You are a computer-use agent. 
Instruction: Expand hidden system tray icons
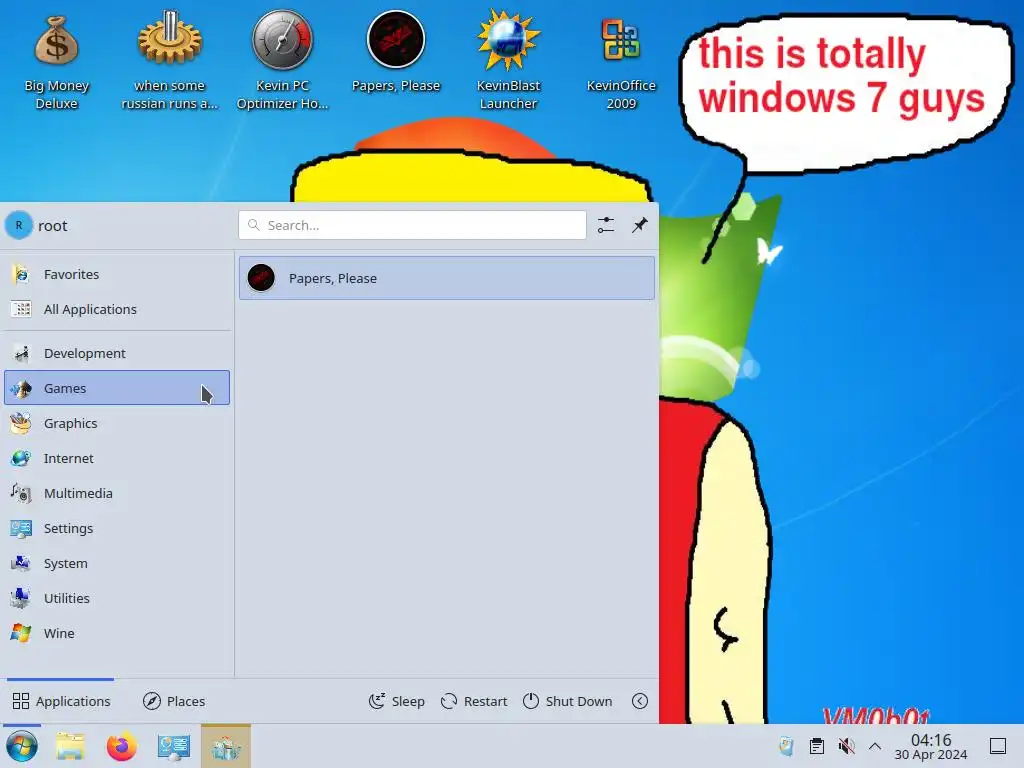tap(875, 746)
